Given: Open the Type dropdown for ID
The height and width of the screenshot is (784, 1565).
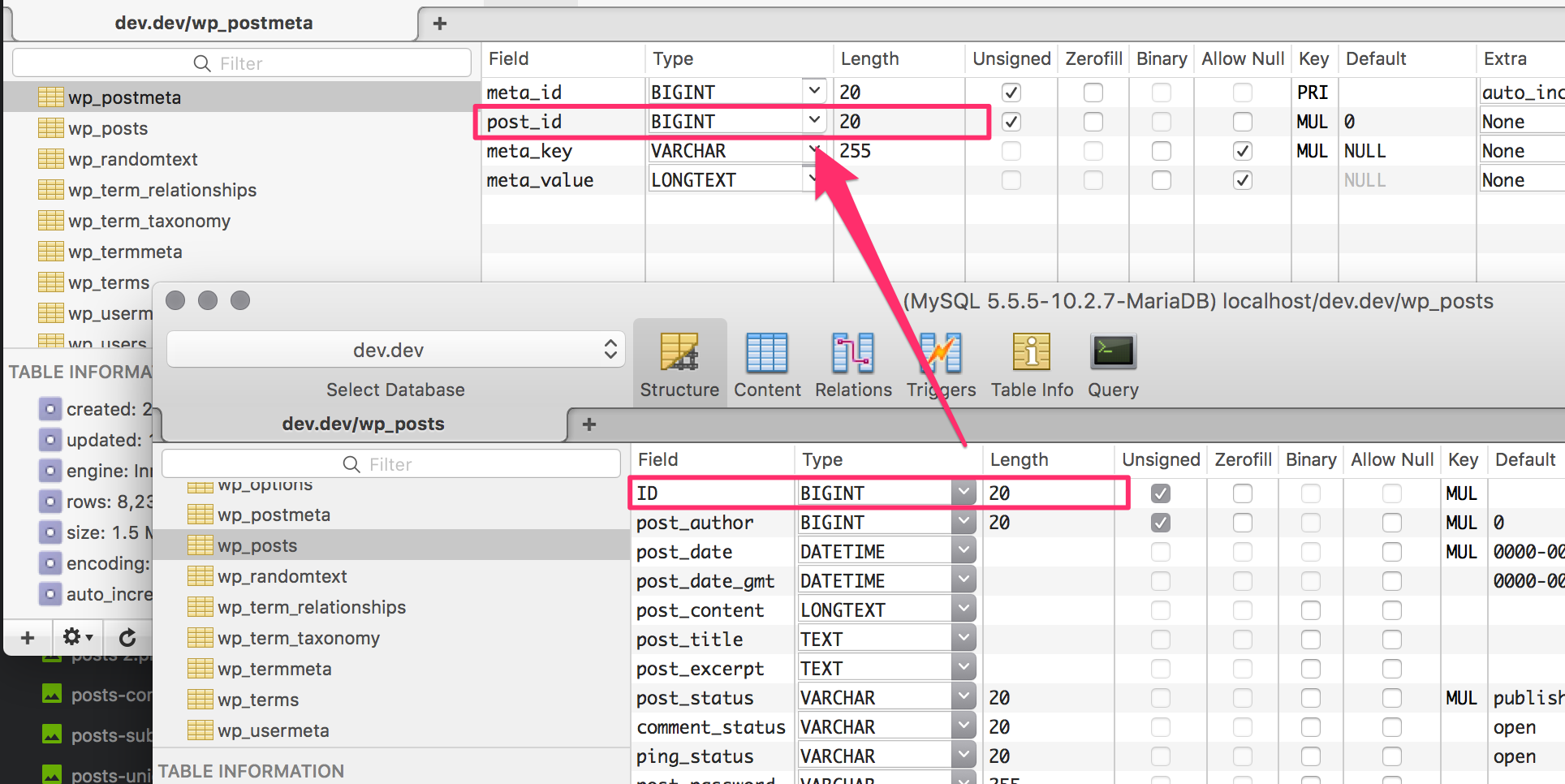Looking at the screenshot, I should [964, 493].
